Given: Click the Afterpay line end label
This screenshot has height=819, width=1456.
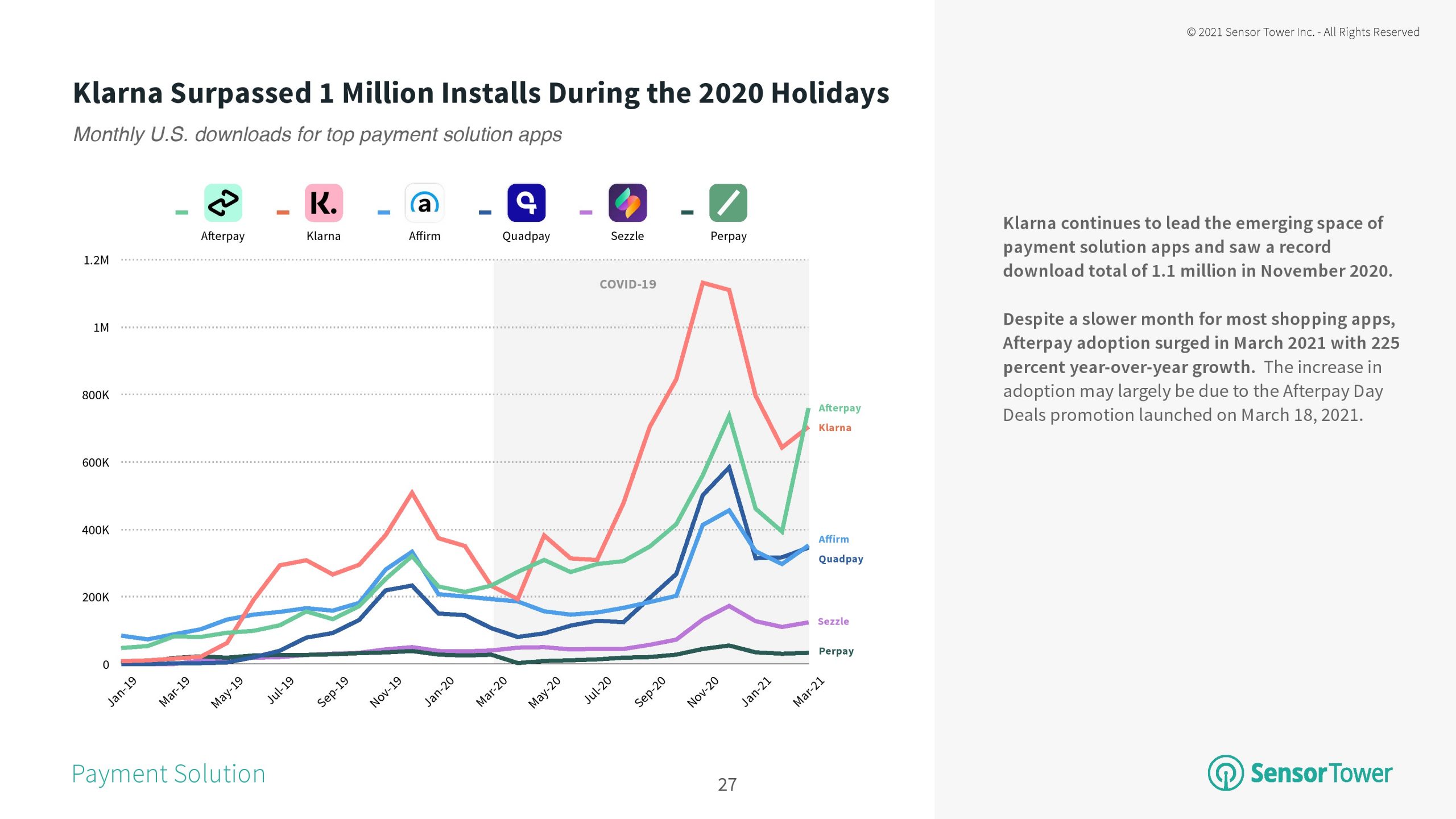Looking at the screenshot, I should 839,408.
